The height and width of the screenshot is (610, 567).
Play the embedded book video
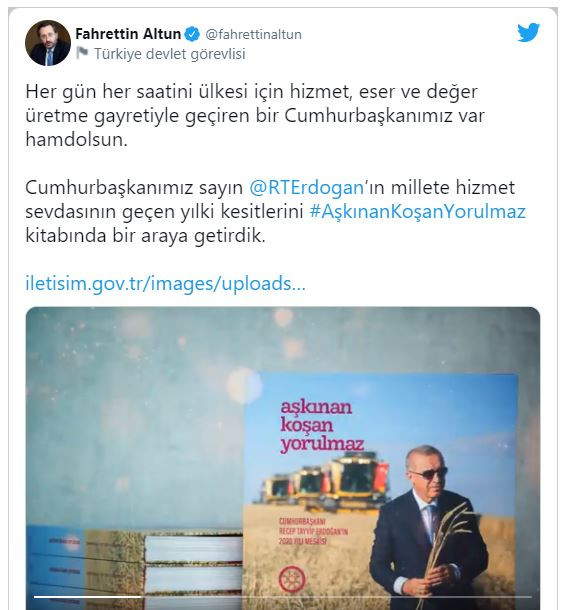tap(283, 458)
